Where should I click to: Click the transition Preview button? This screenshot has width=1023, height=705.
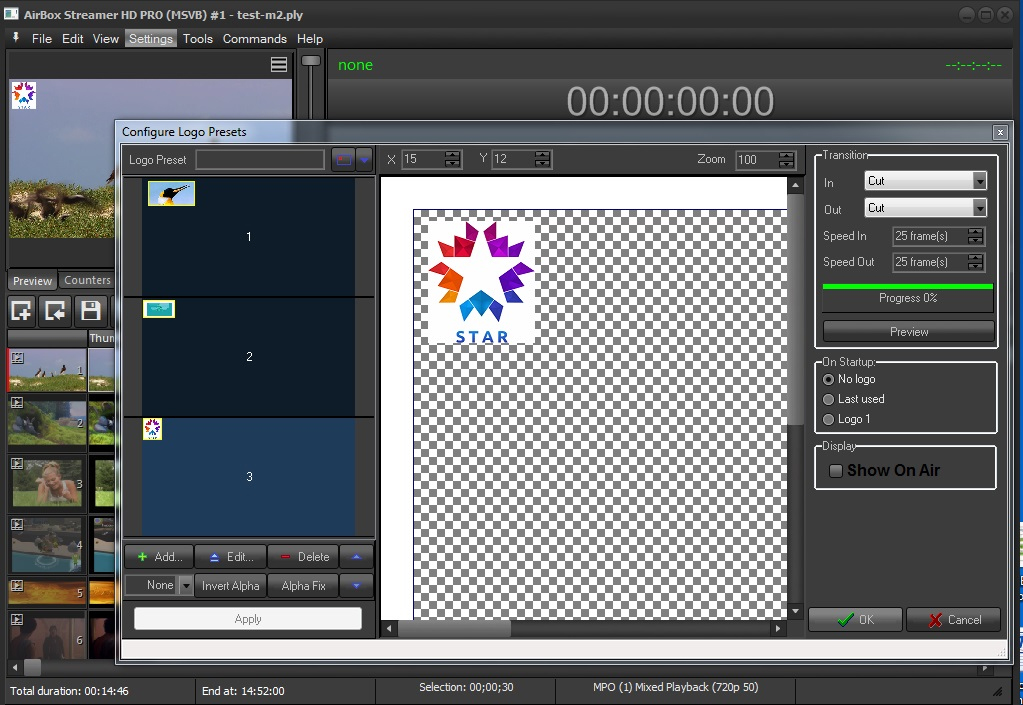[x=909, y=331]
